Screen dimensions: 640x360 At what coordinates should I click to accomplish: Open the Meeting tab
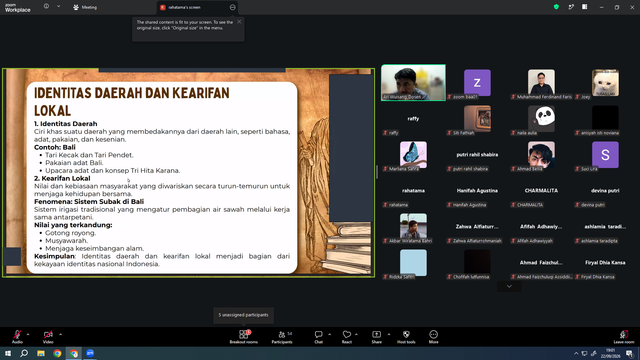click(85, 7)
